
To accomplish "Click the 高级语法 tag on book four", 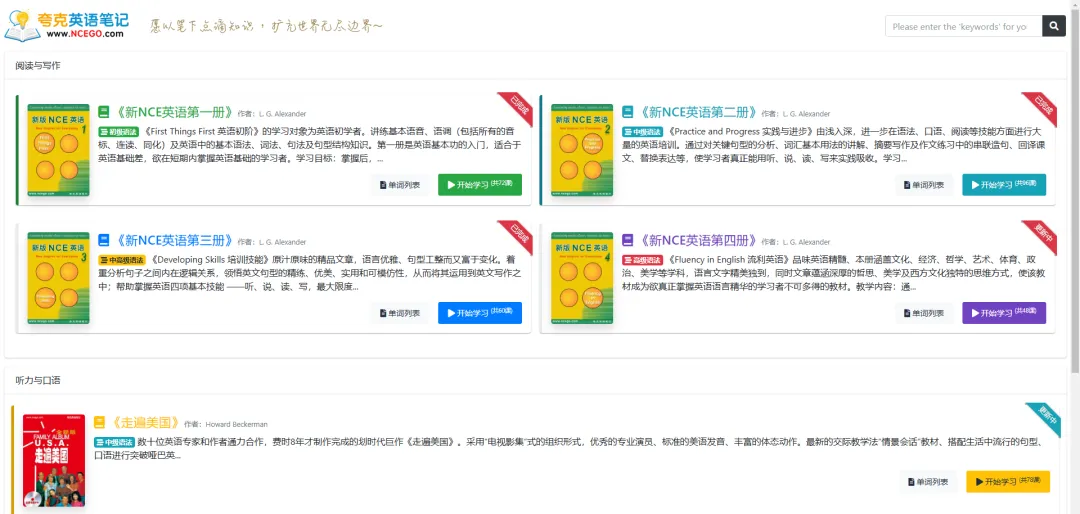I will (x=643, y=260).
